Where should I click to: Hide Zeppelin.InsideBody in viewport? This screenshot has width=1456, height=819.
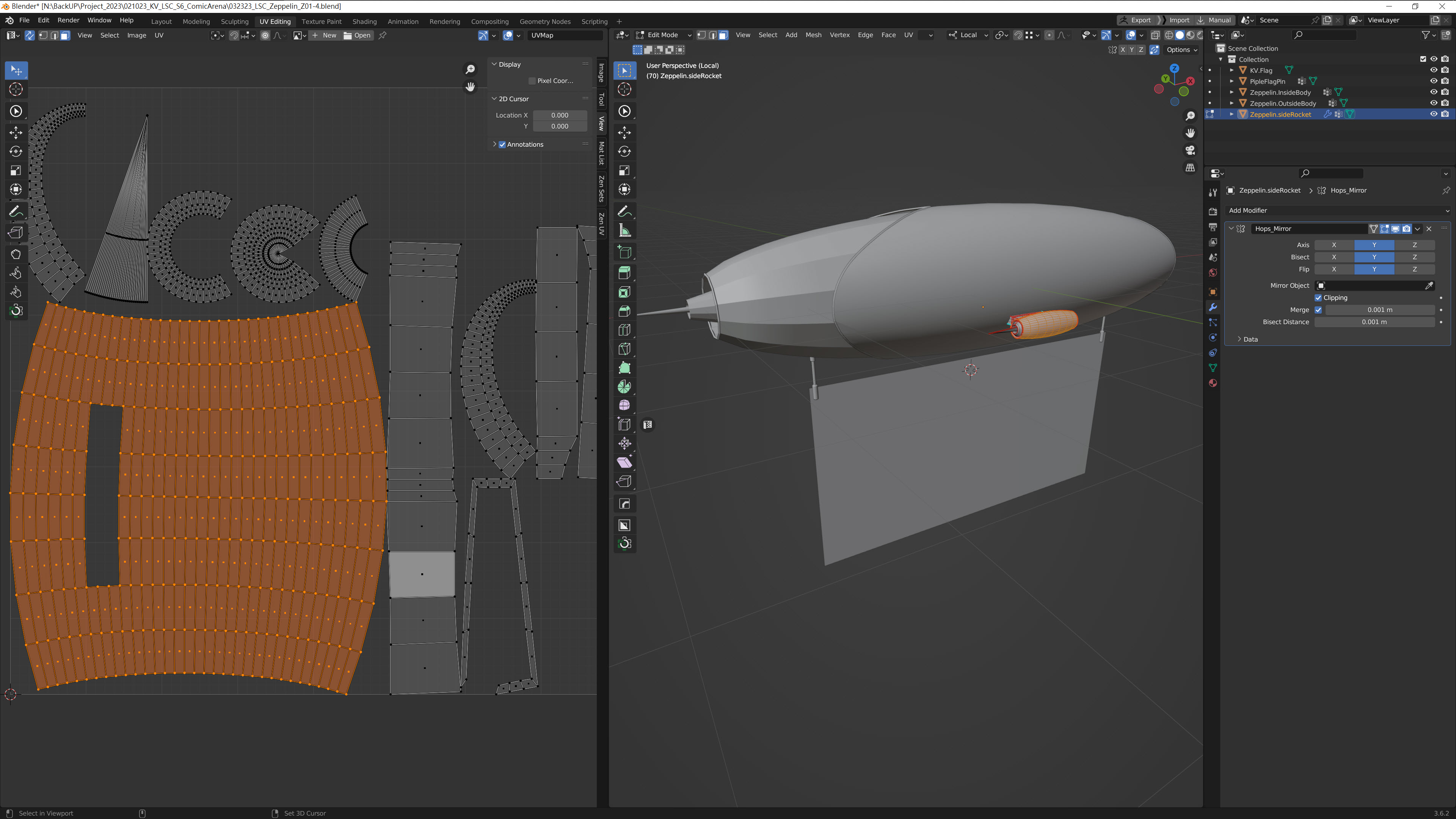(1433, 92)
